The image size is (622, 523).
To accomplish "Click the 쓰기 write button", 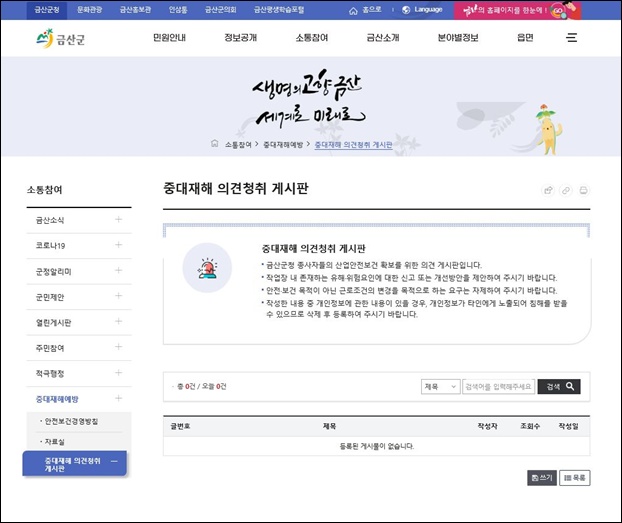I will (542, 478).
